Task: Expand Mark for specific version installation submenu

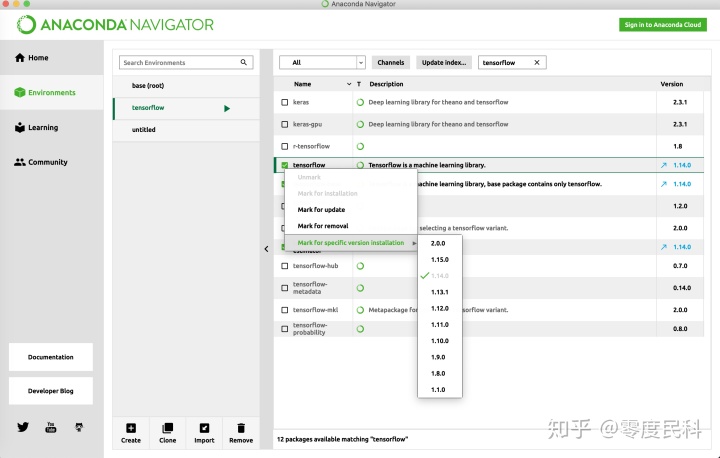Action: pos(351,243)
